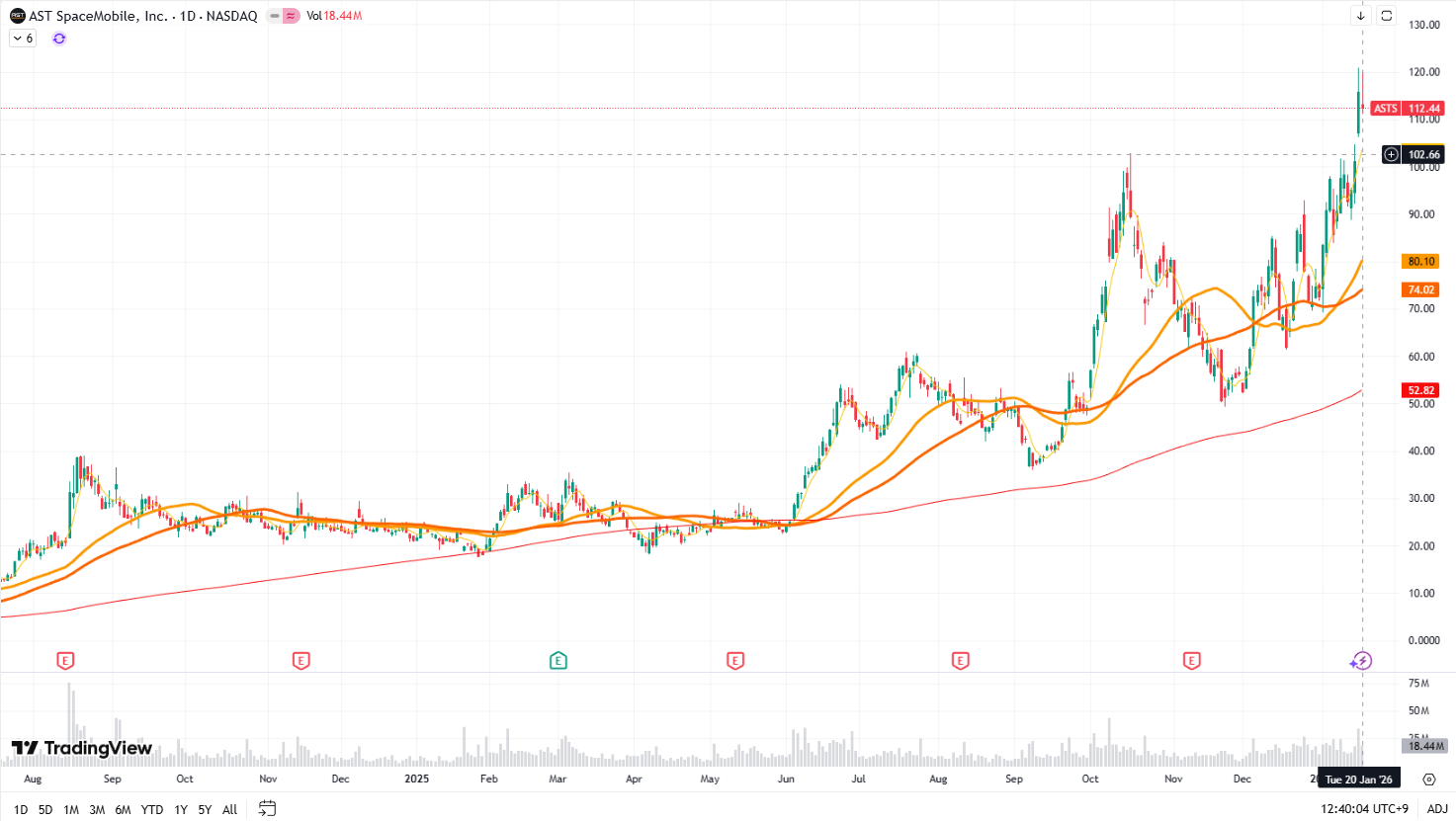Click the Dec label near right side

1242,780
